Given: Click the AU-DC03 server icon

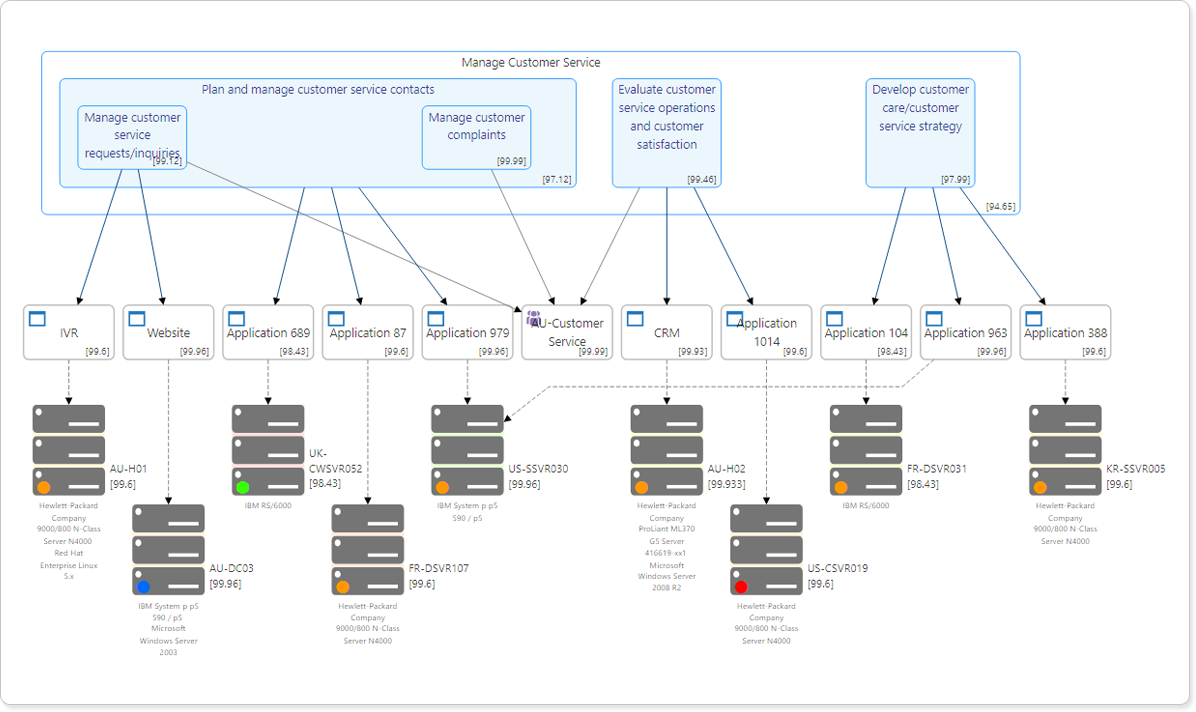Looking at the screenshot, I should click(168, 548).
